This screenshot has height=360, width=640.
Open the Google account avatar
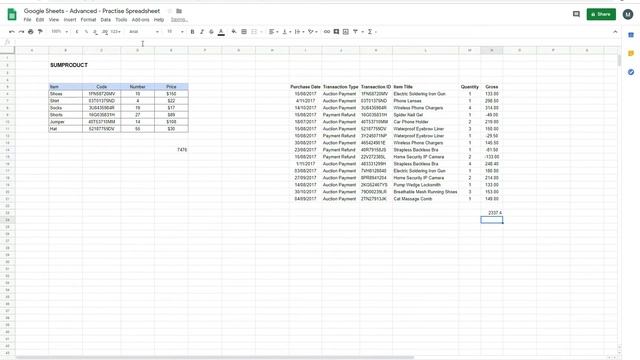[628, 14]
